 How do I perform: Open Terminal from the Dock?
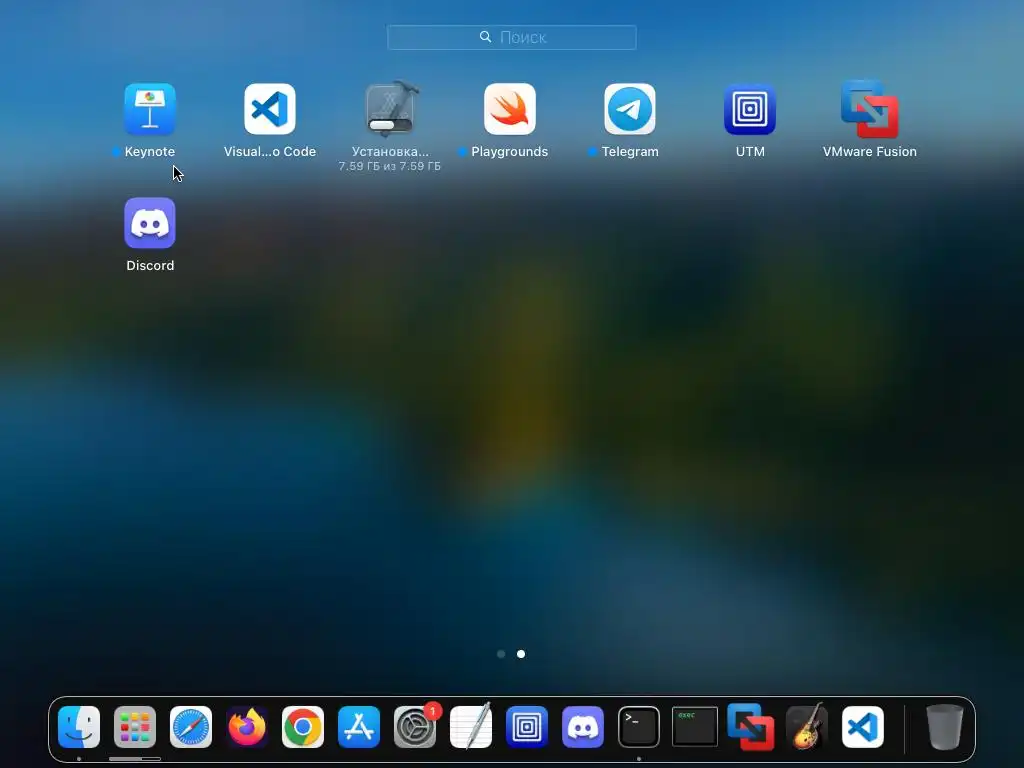pos(639,727)
